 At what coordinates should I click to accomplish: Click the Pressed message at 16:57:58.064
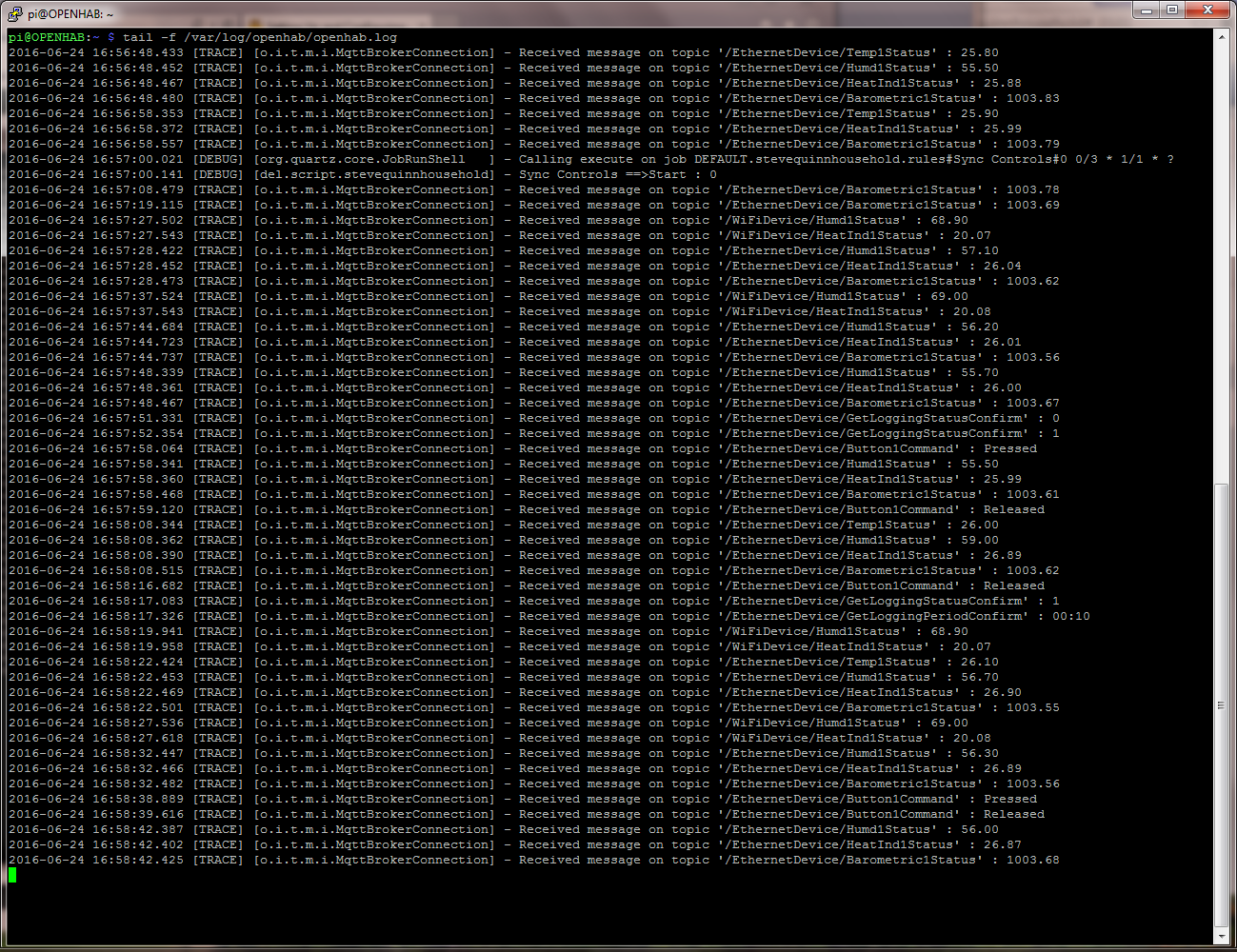[1010, 448]
